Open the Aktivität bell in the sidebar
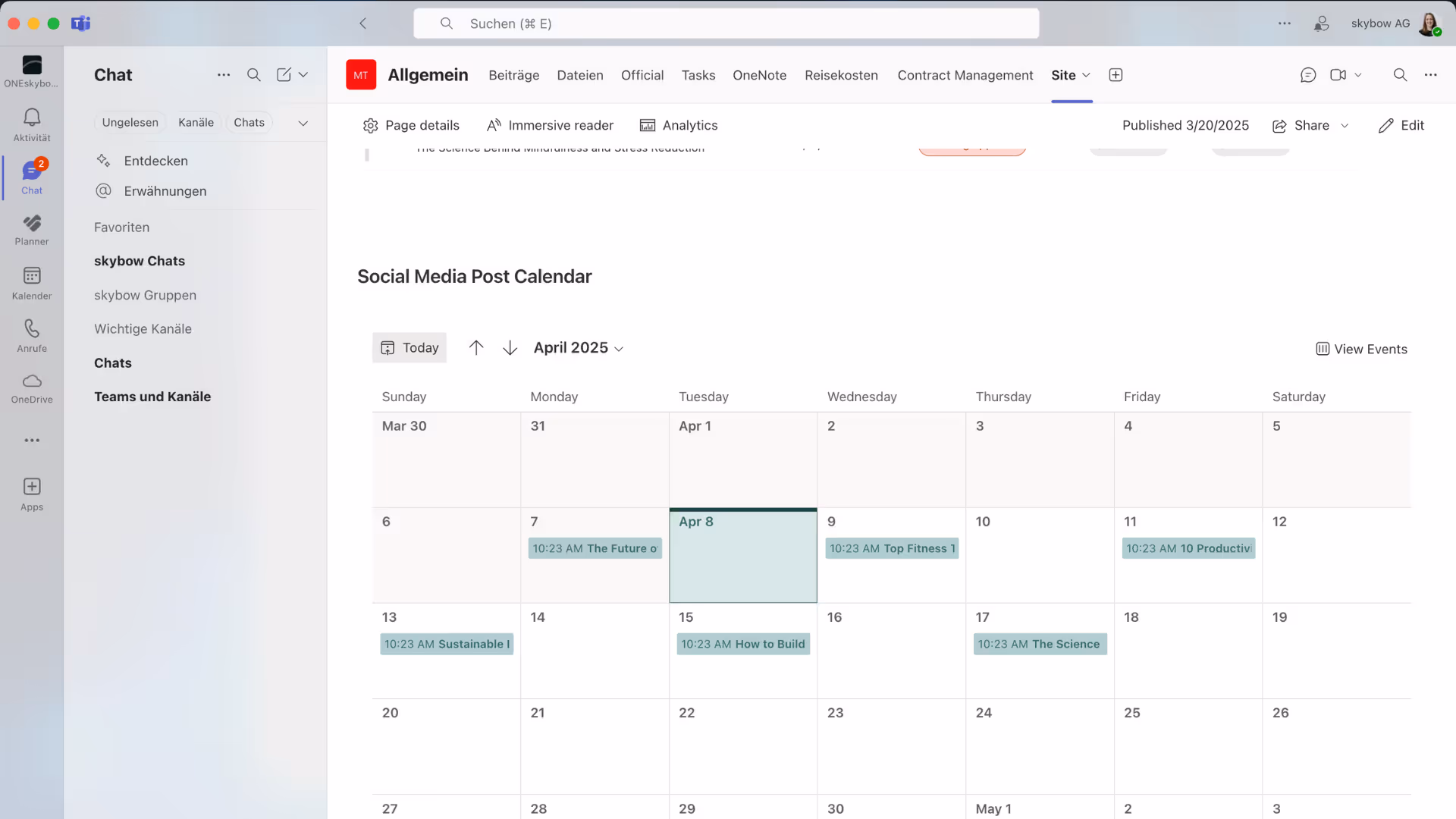The width and height of the screenshot is (1456, 819). coord(32,124)
